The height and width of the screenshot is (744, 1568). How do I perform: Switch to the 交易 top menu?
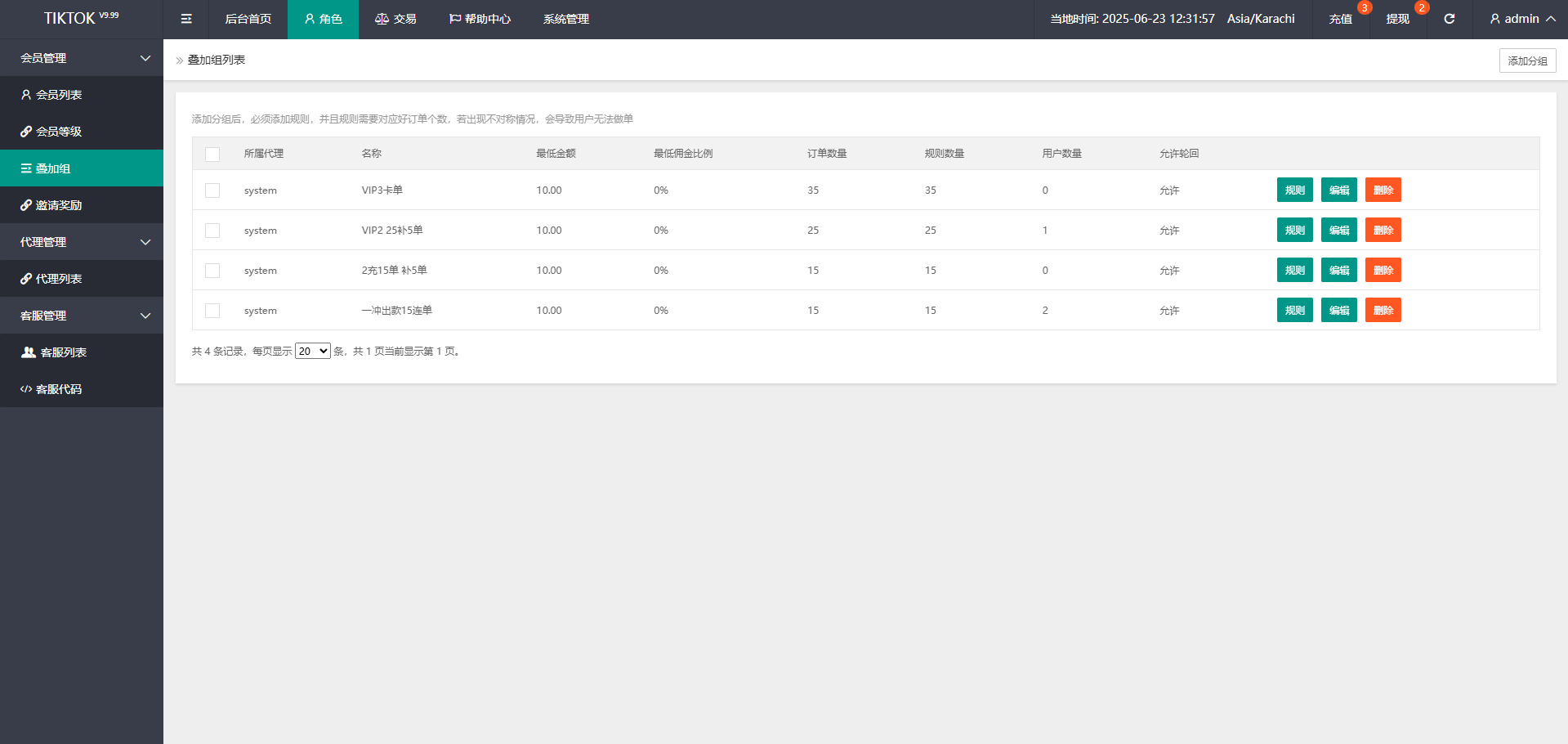(x=396, y=19)
